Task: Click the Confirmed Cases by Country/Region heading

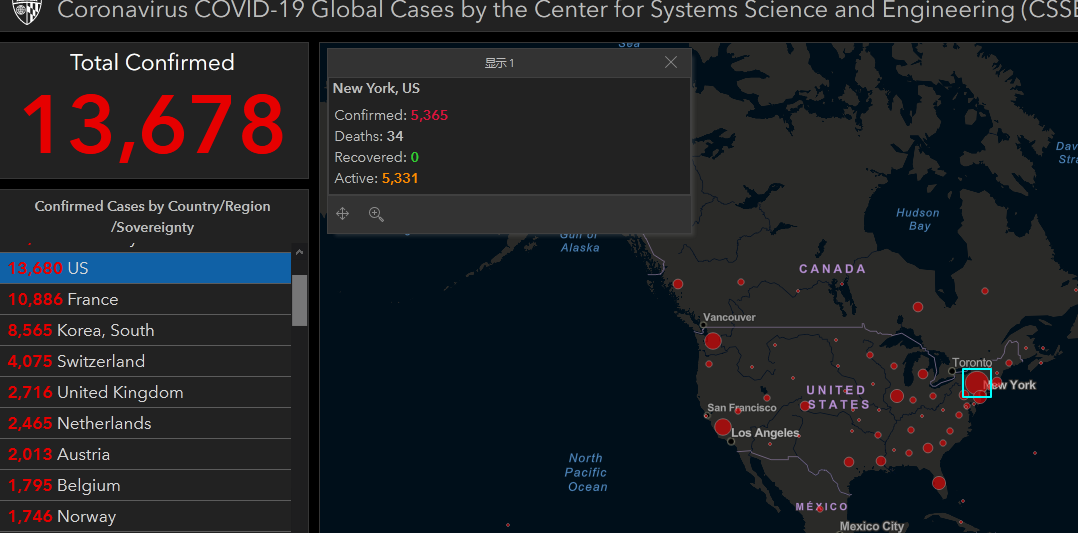Action: click(153, 217)
